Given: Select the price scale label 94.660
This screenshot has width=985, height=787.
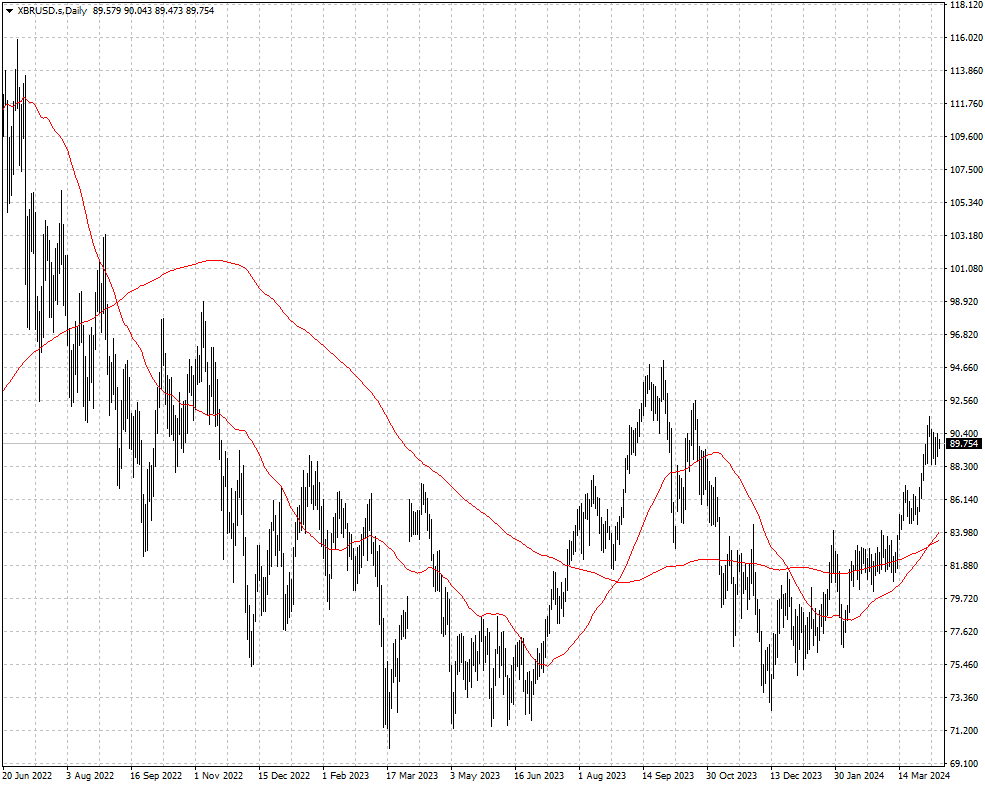Looking at the screenshot, I should pos(964,367).
